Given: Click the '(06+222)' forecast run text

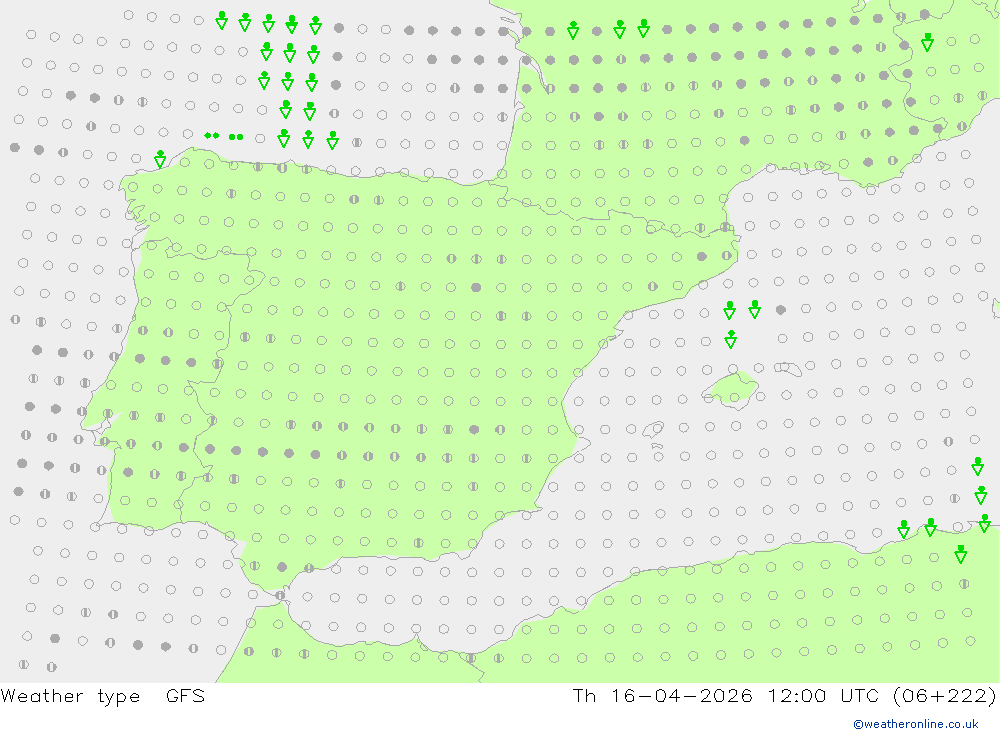Looking at the screenshot, I should pyautogui.click(x=945, y=695).
